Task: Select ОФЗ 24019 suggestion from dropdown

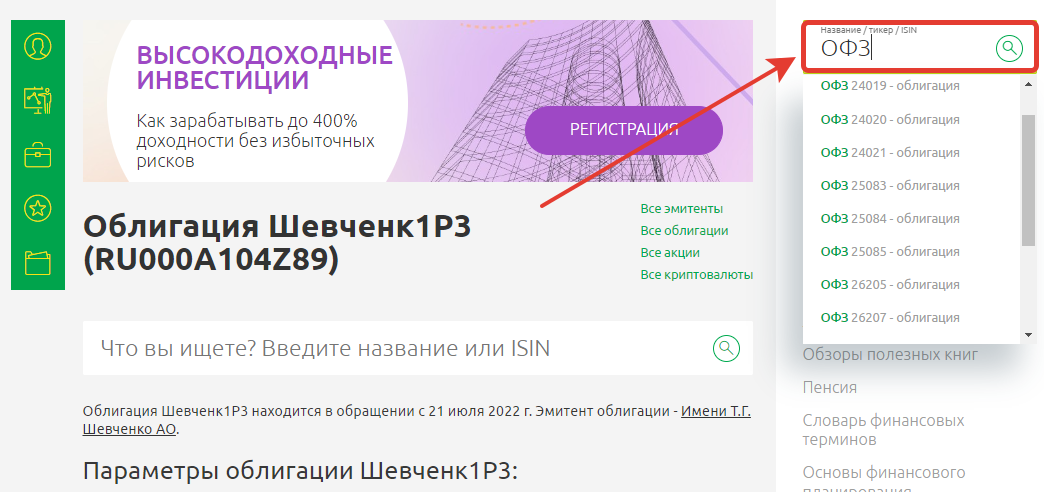Action: (889, 86)
